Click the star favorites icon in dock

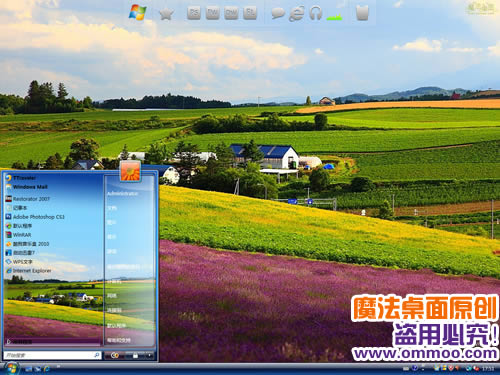click(166, 14)
